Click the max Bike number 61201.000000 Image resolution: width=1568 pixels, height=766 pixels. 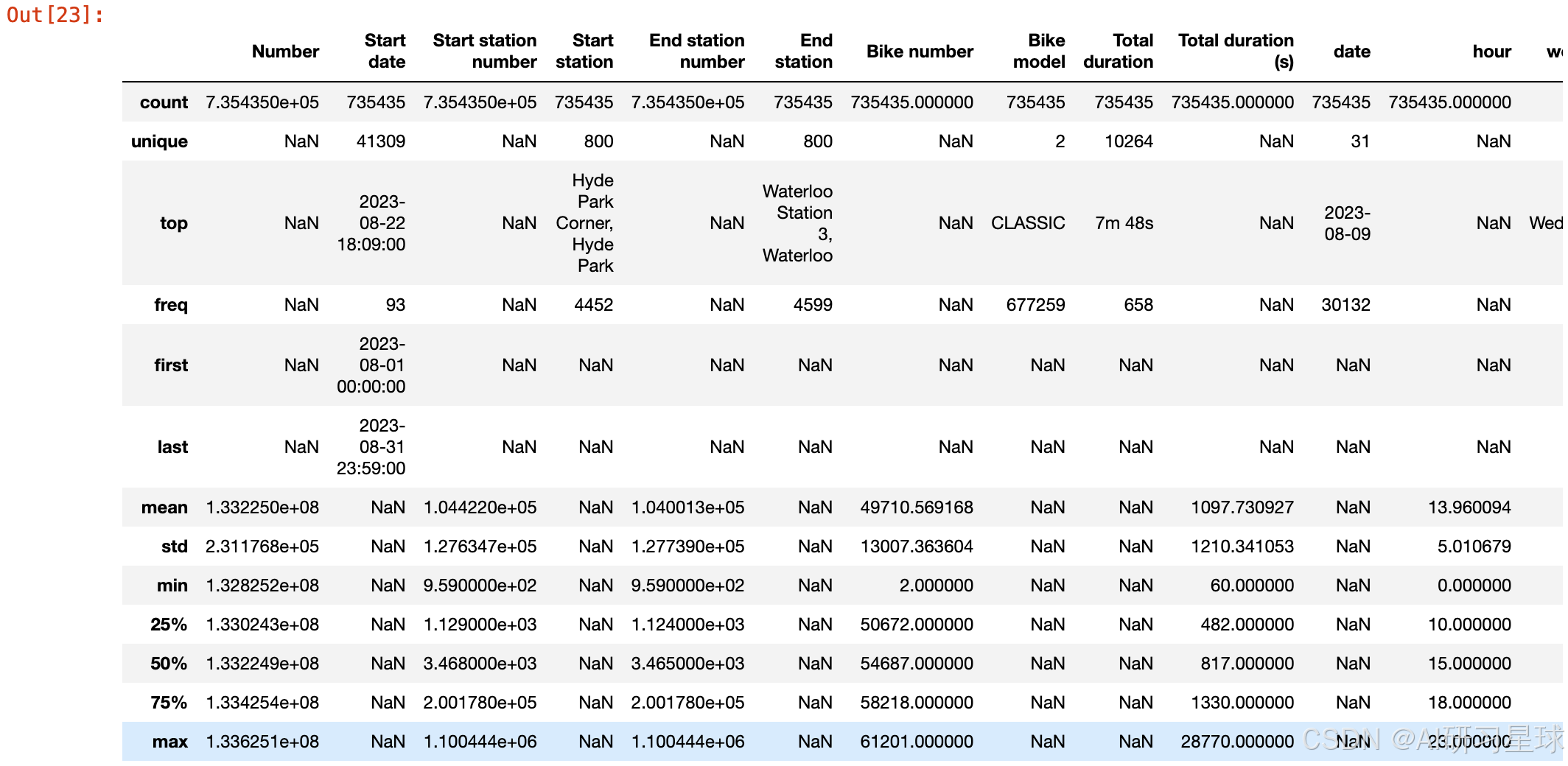pos(917,742)
